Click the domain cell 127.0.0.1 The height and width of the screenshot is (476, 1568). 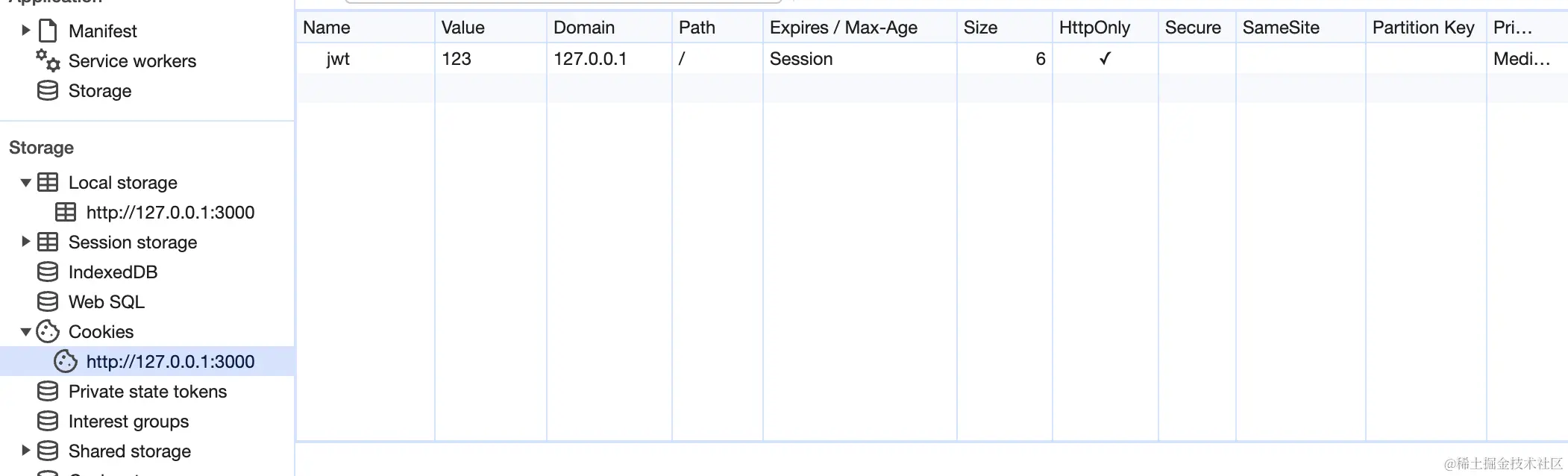609,58
